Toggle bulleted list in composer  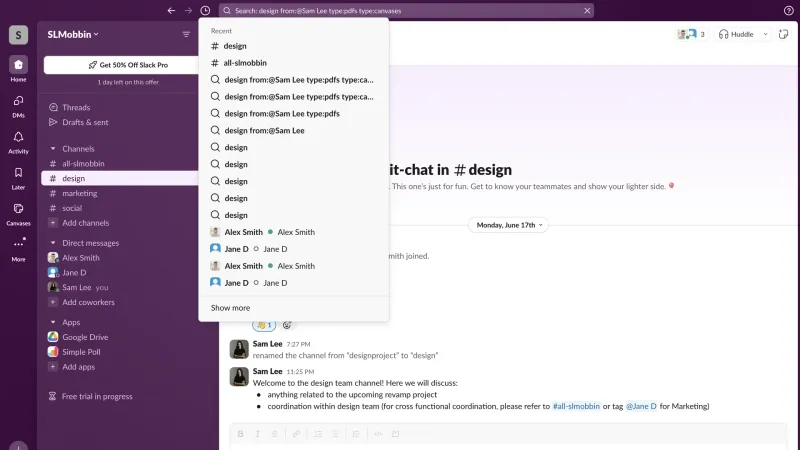tap(335, 434)
